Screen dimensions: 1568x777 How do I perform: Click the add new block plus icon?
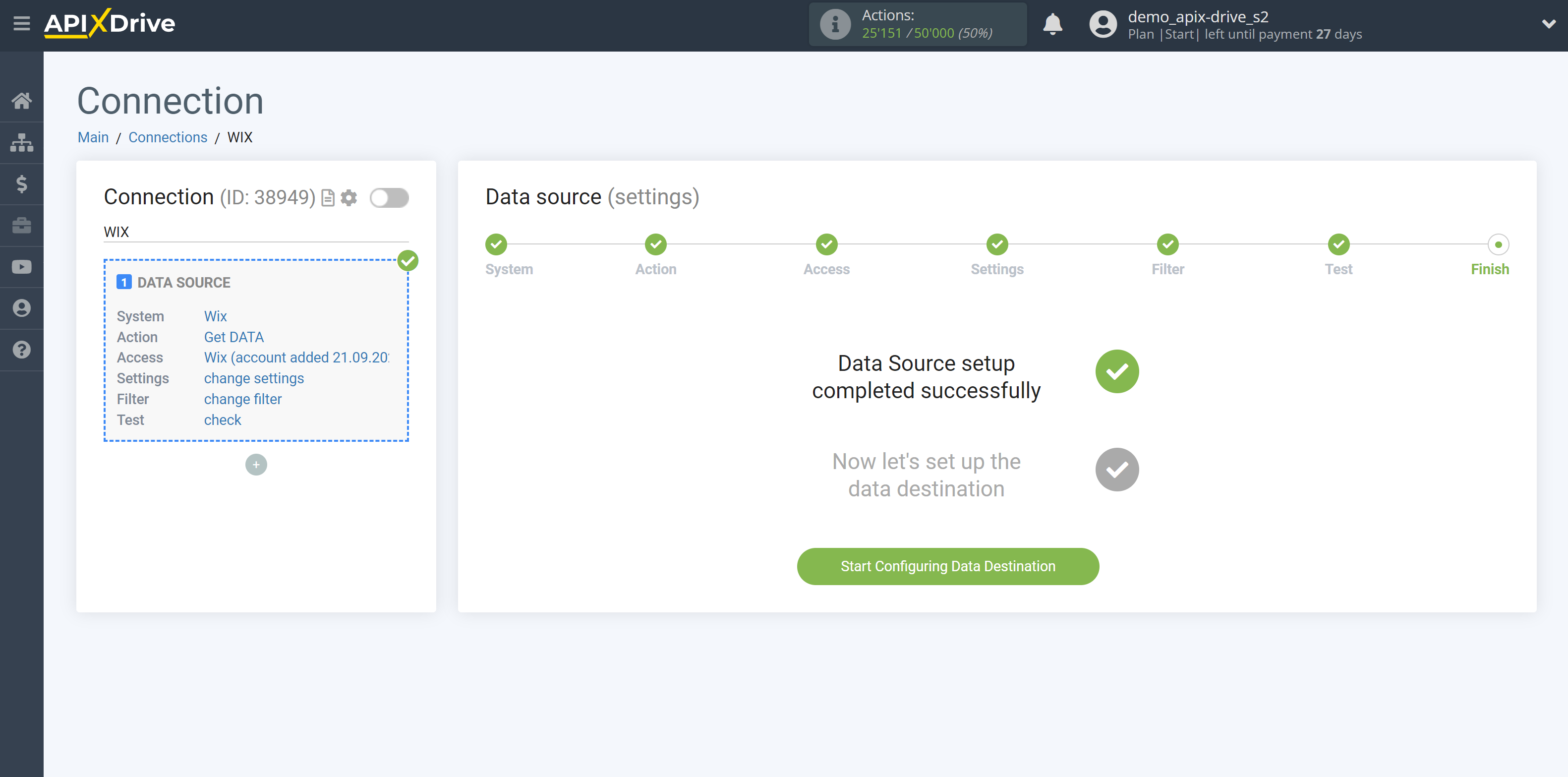click(256, 464)
